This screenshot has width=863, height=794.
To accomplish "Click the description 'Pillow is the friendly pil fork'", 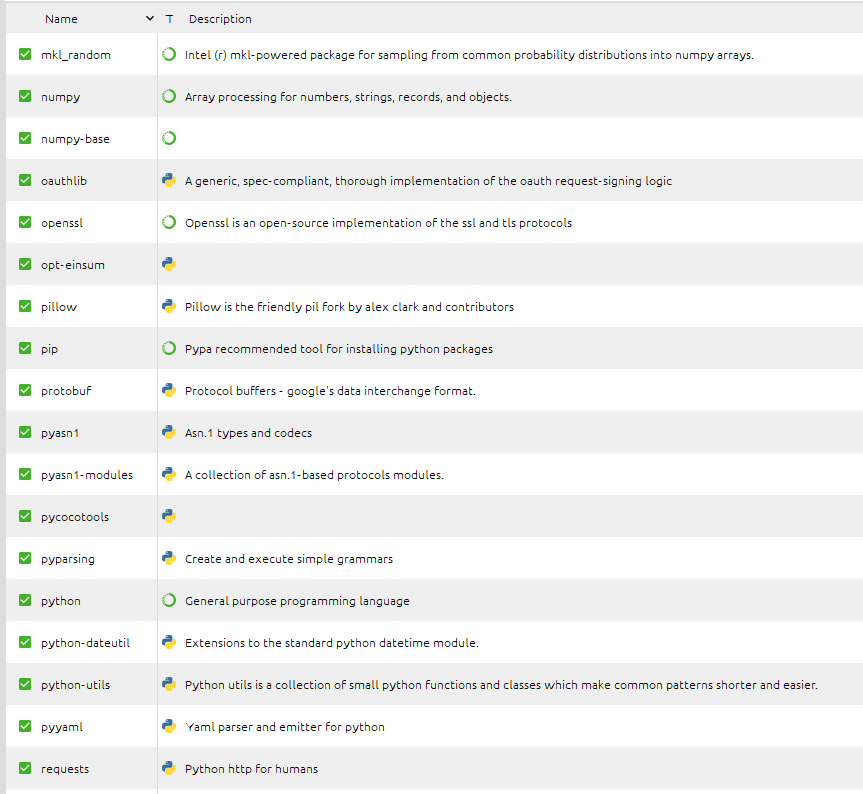I will tap(349, 306).
